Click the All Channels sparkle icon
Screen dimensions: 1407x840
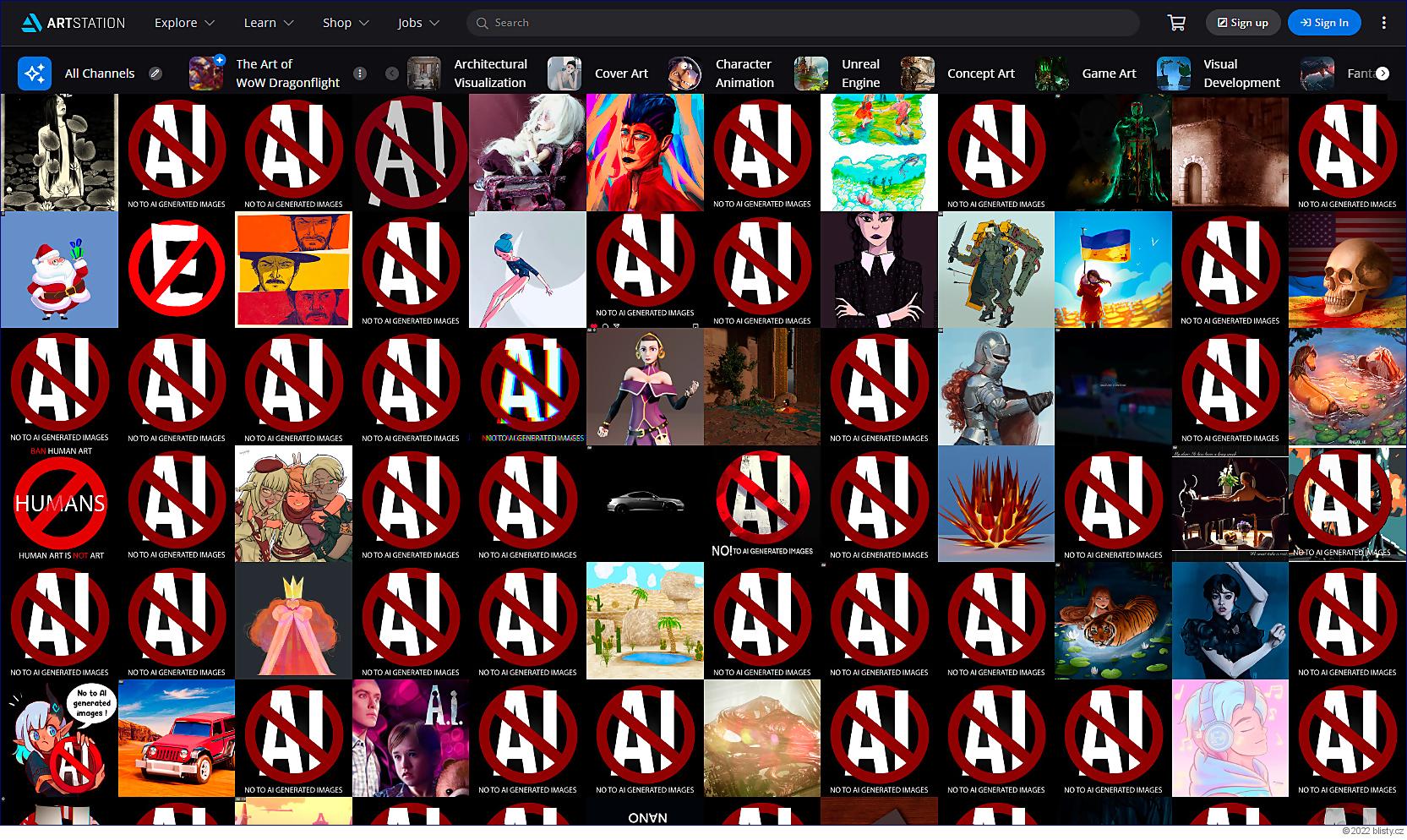coord(35,74)
